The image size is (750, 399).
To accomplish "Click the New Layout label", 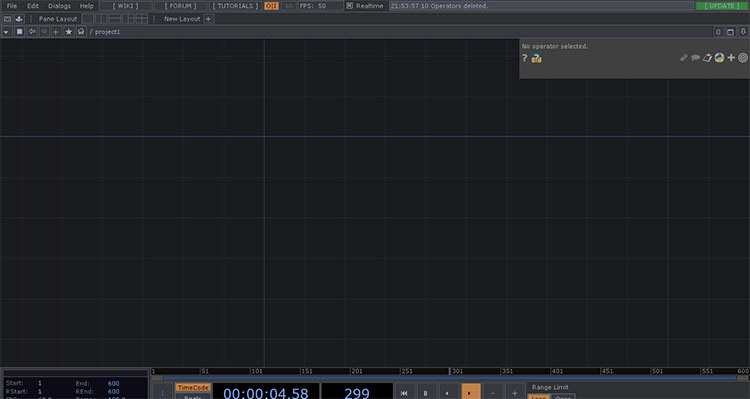I will pyautogui.click(x=182, y=19).
